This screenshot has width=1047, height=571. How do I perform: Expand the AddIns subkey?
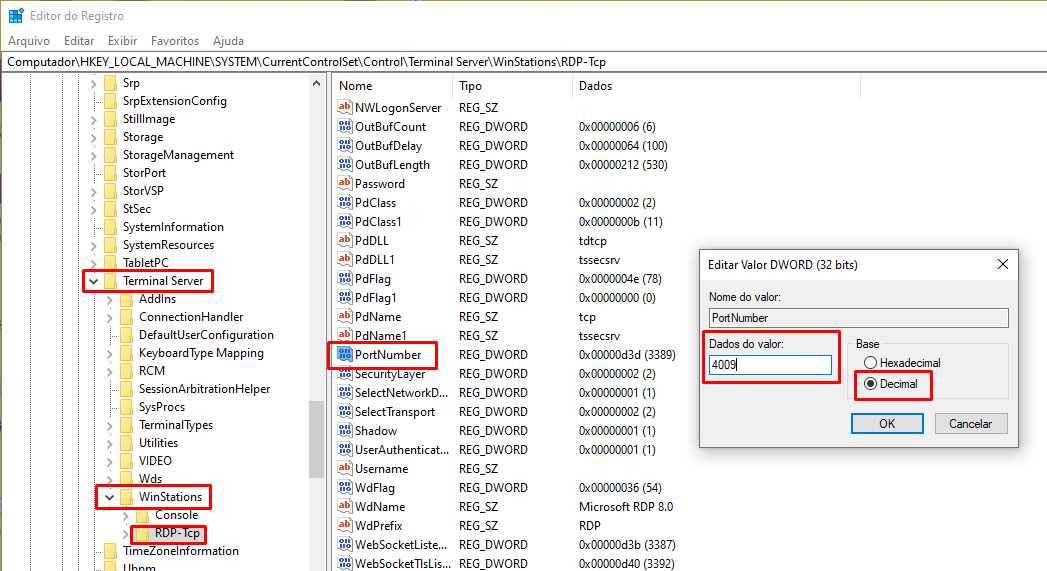(x=110, y=300)
